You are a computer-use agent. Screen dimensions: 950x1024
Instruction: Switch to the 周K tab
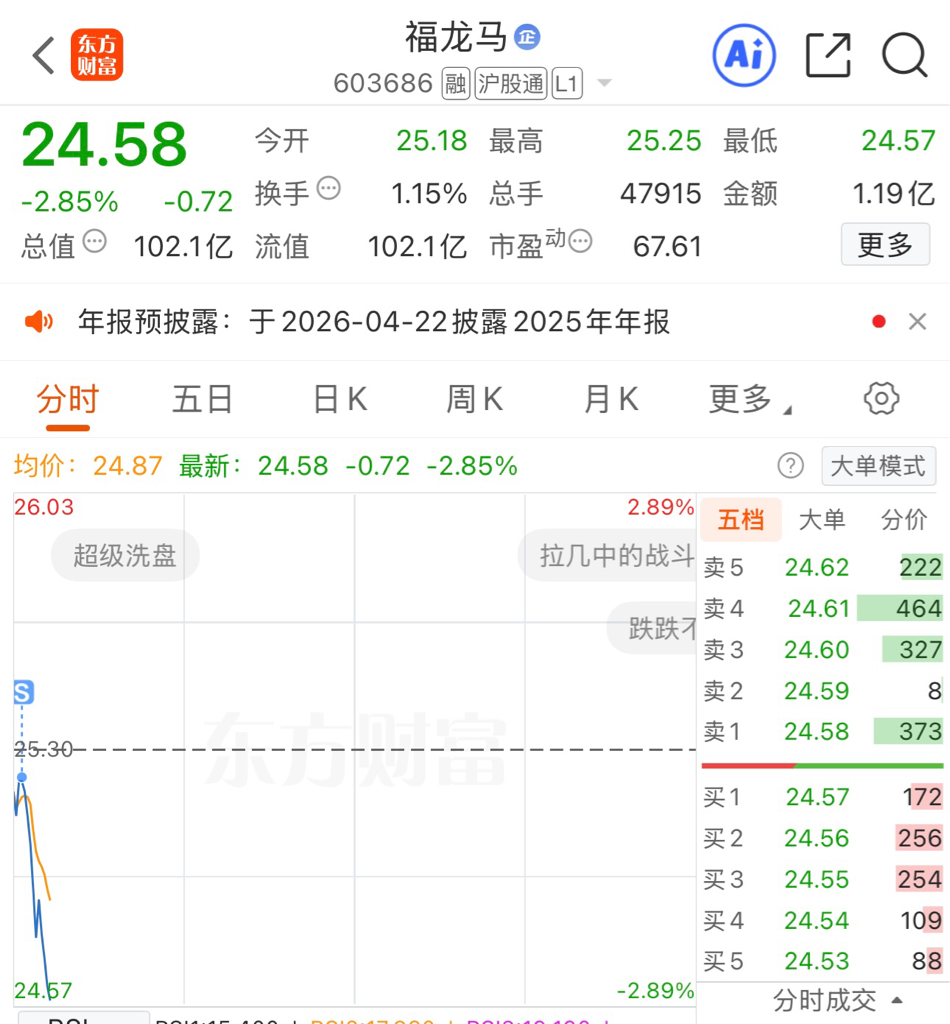[475, 400]
